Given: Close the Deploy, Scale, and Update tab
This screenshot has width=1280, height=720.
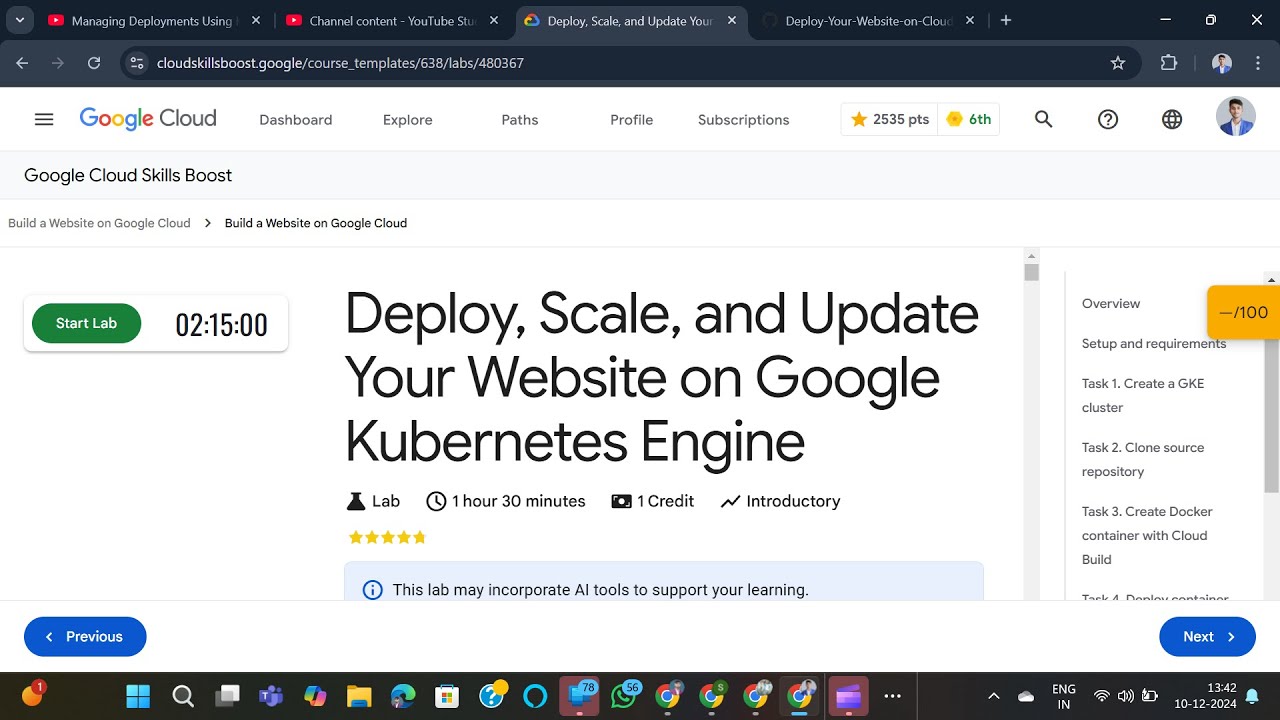Looking at the screenshot, I should (733, 20).
